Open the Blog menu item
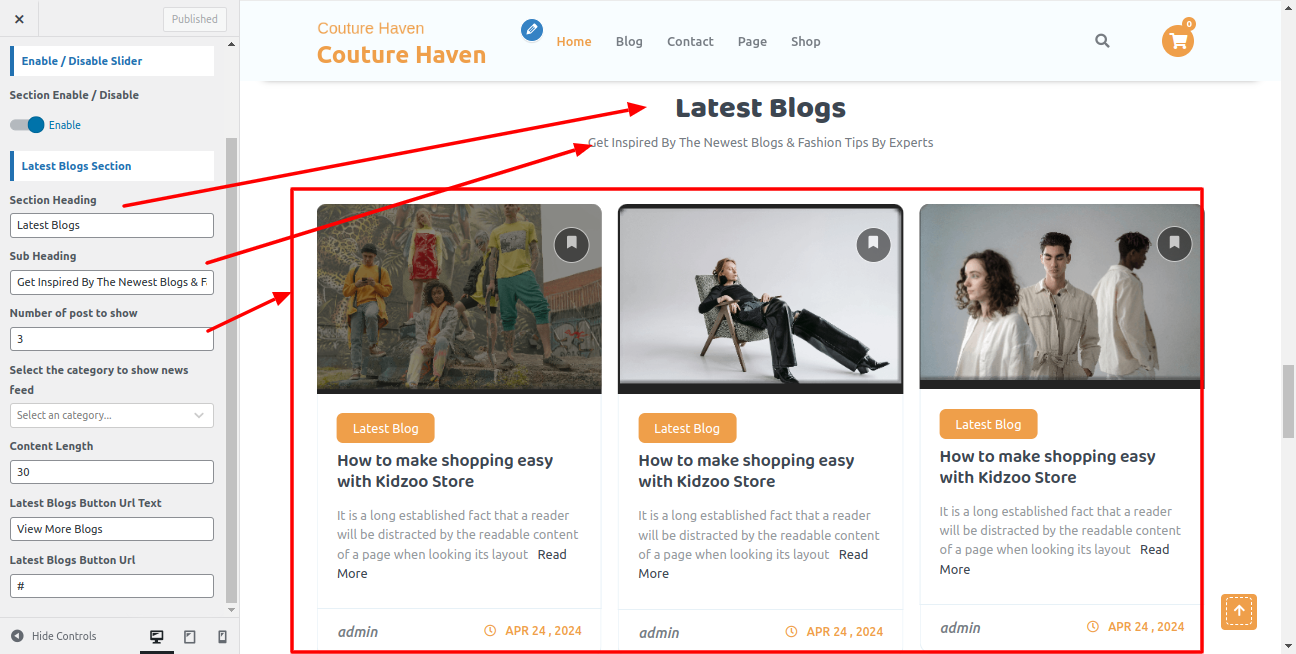Image resolution: width=1296 pixels, height=654 pixels. pos(629,41)
